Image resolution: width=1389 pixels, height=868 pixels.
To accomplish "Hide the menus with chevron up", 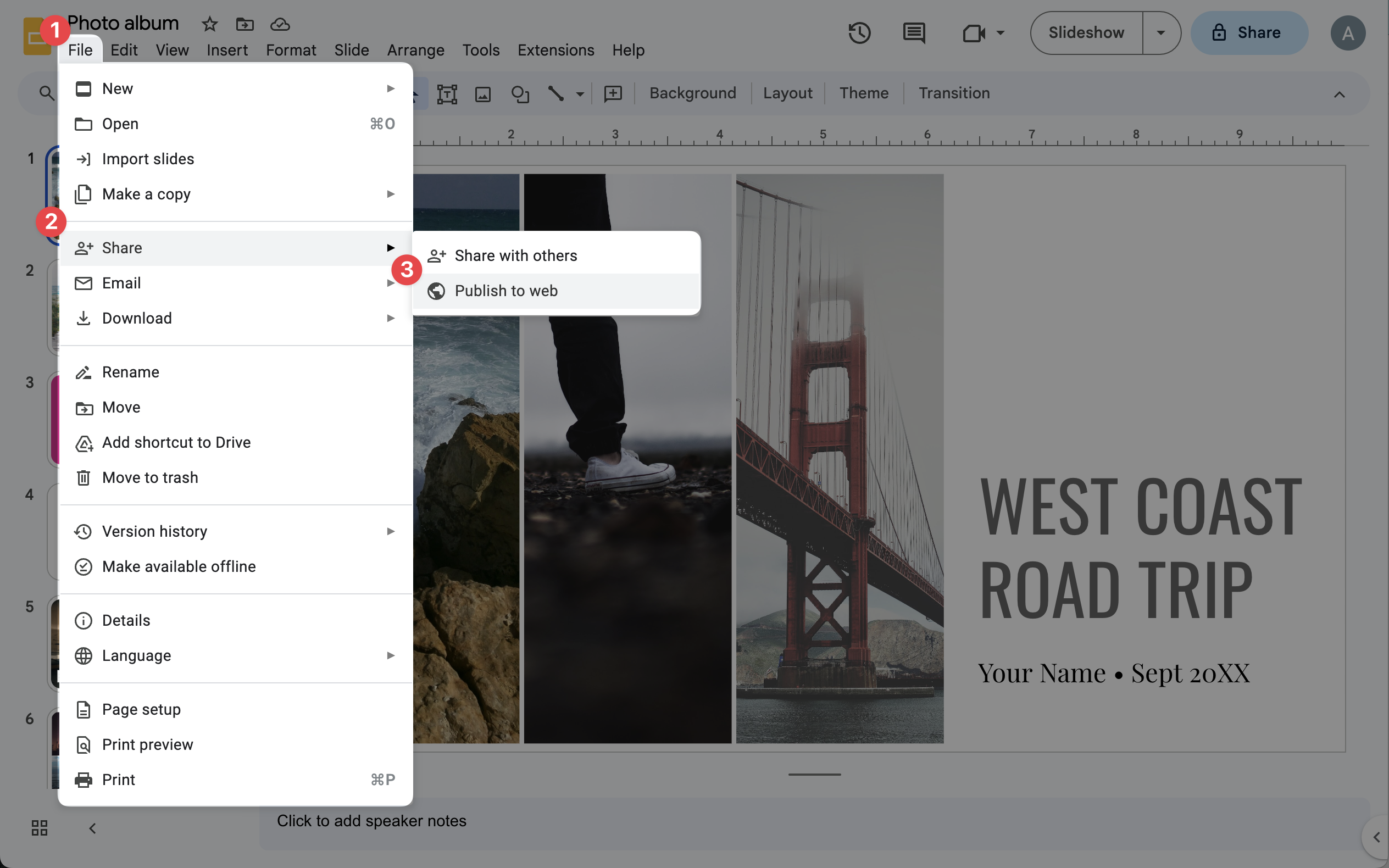I will pyautogui.click(x=1338, y=94).
